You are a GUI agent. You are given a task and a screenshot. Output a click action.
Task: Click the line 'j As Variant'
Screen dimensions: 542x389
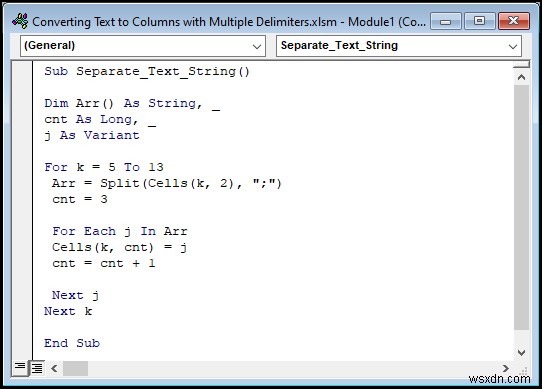pos(92,135)
